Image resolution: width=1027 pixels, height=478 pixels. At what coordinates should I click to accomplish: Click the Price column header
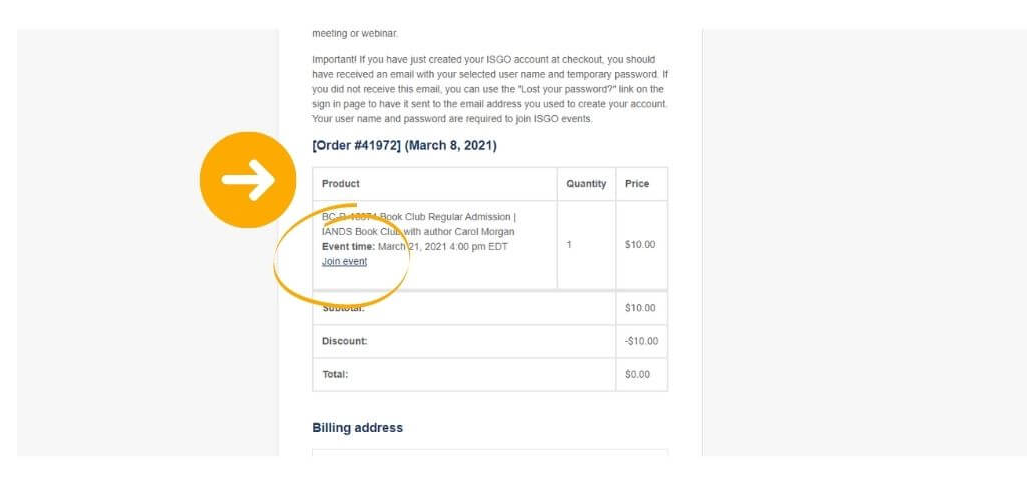637,184
